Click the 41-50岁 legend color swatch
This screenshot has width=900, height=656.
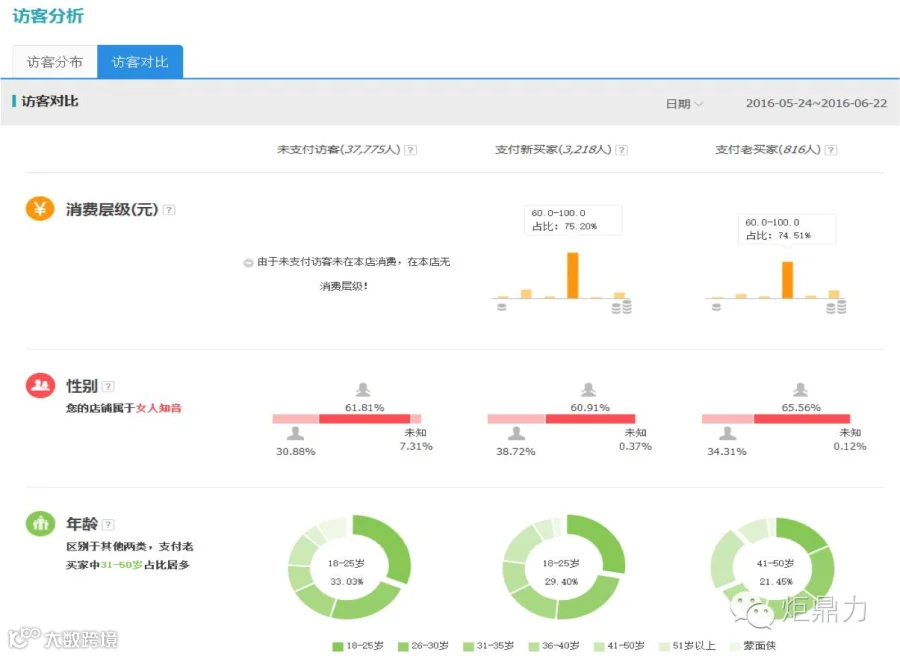click(x=599, y=646)
